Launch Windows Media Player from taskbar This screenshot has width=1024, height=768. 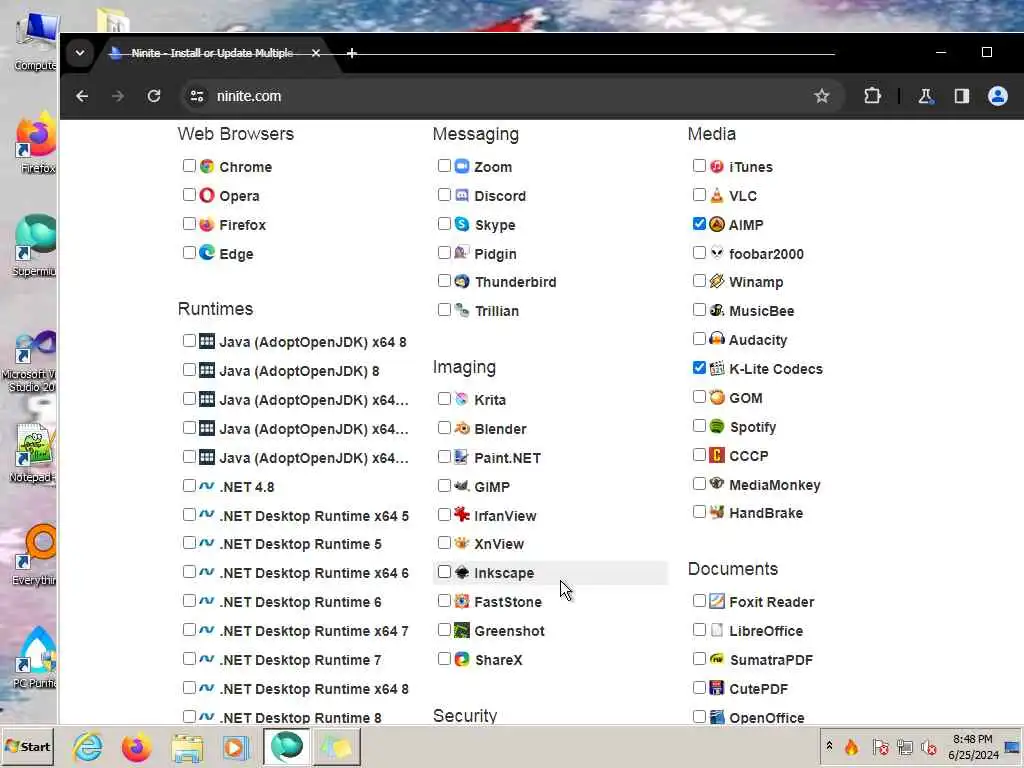236,747
